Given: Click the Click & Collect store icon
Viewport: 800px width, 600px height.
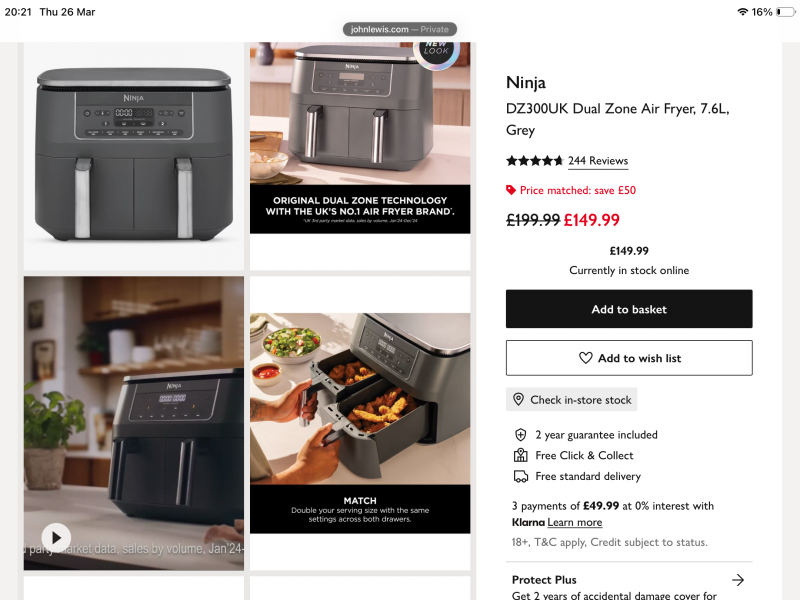Looking at the screenshot, I should [x=520, y=455].
